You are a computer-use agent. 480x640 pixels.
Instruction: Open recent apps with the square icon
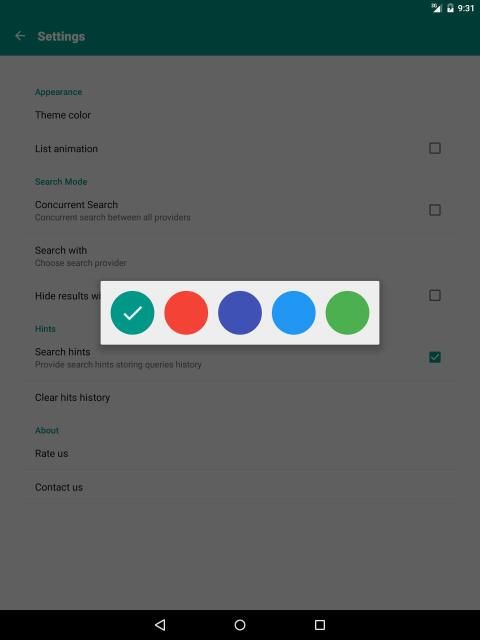coord(320,624)
